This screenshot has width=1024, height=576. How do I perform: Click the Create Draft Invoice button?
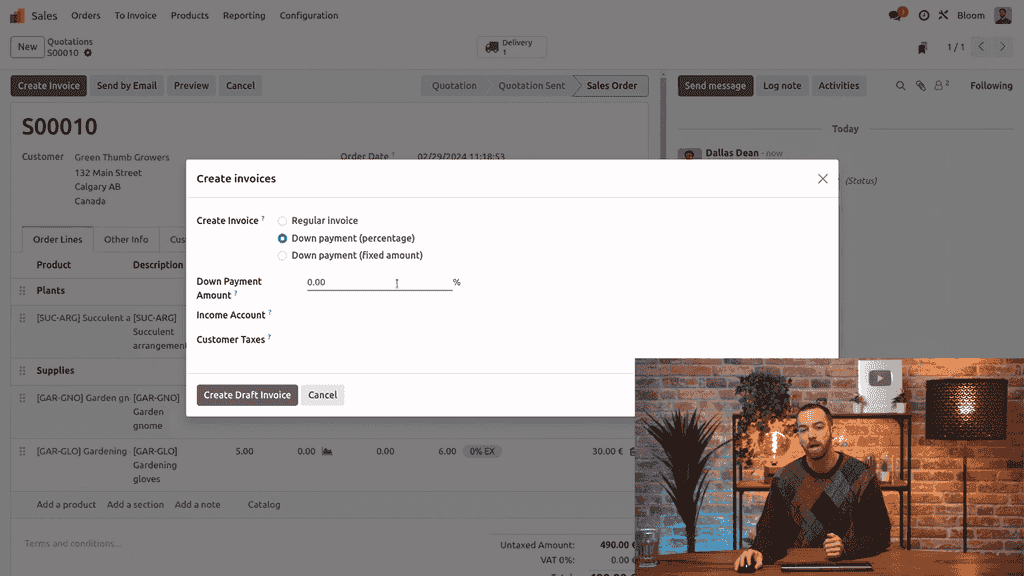click(x=247, y=395)
